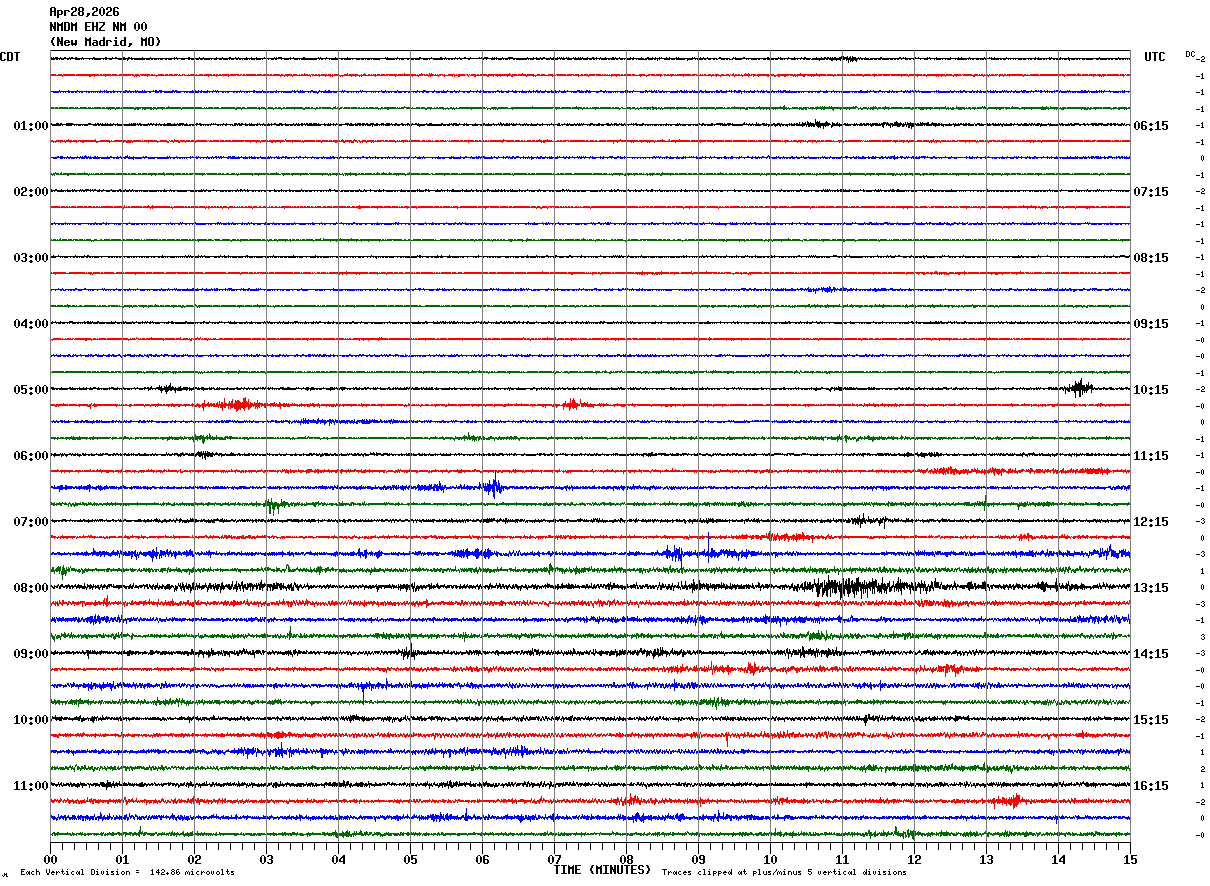Click the 15:15 UTC time label
The width and height of the screenshot is (1210, 886).
click(1151, 720)
